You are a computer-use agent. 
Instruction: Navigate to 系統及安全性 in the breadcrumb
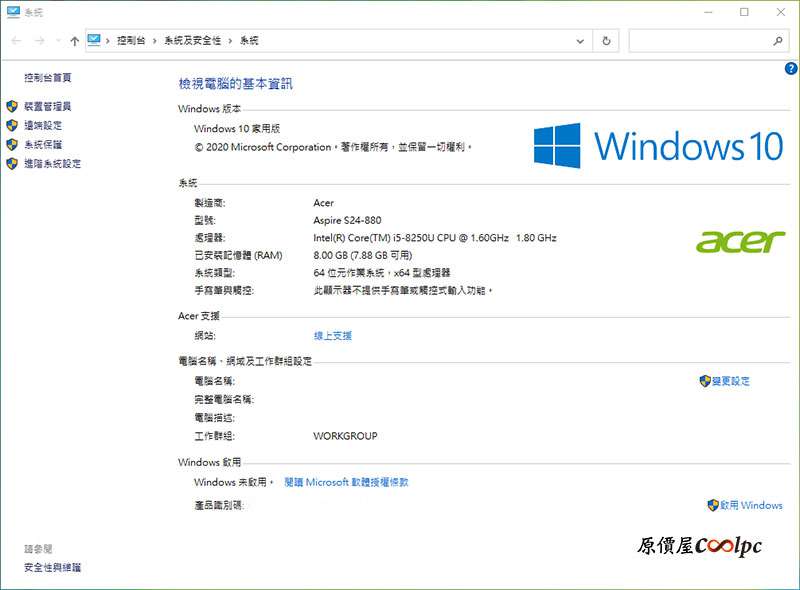pyautogui.click(x=192, y=41)
